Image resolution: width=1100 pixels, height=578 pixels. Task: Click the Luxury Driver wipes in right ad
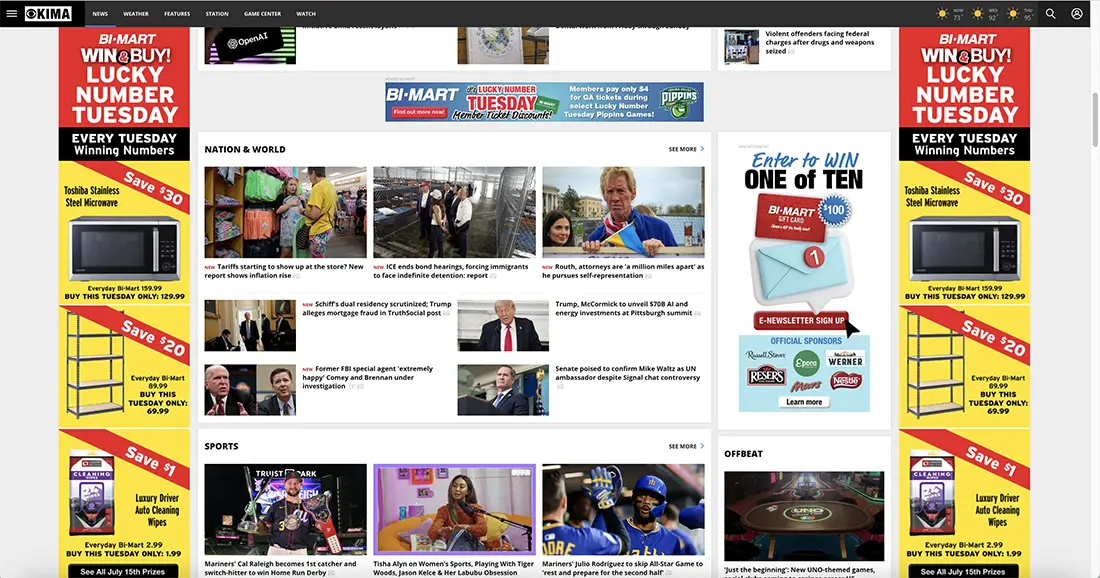[932, 495]
